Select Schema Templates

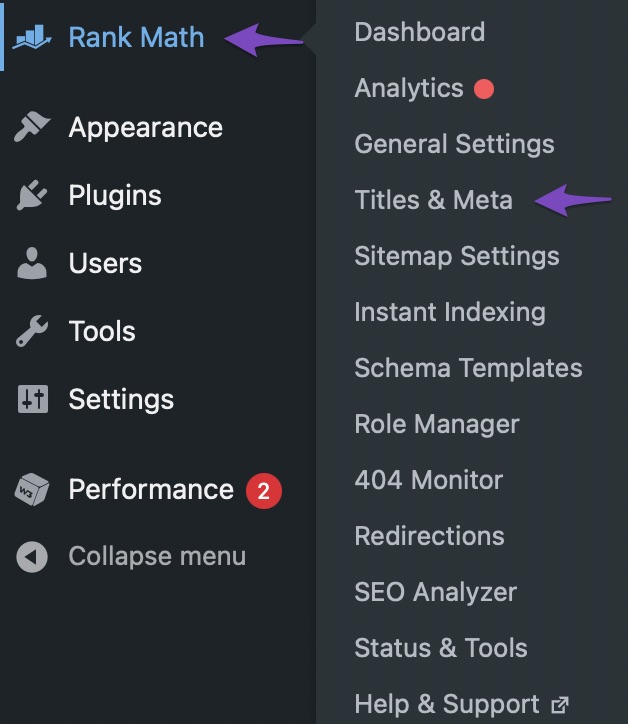point(468,368)
